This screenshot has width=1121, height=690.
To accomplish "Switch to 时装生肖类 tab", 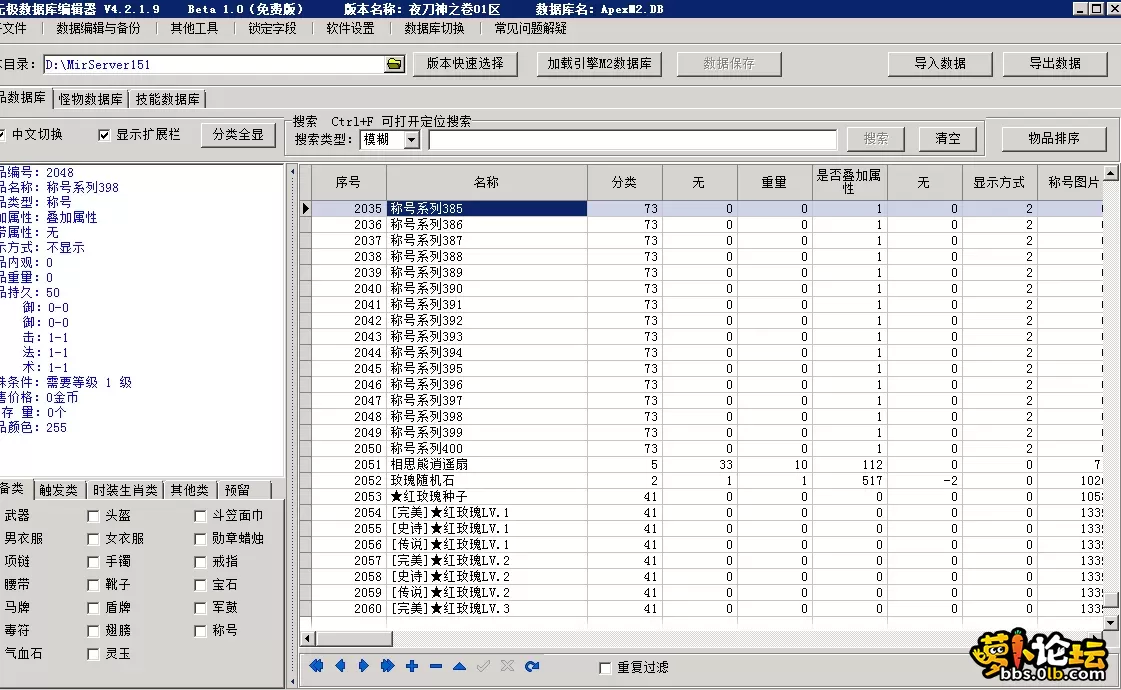I will tap(125, 491).
